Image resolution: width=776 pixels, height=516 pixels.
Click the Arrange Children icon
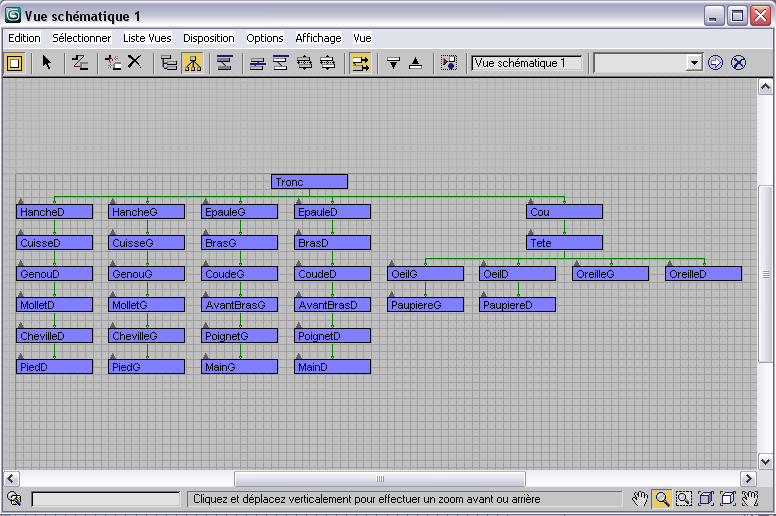tap(257, 63)
